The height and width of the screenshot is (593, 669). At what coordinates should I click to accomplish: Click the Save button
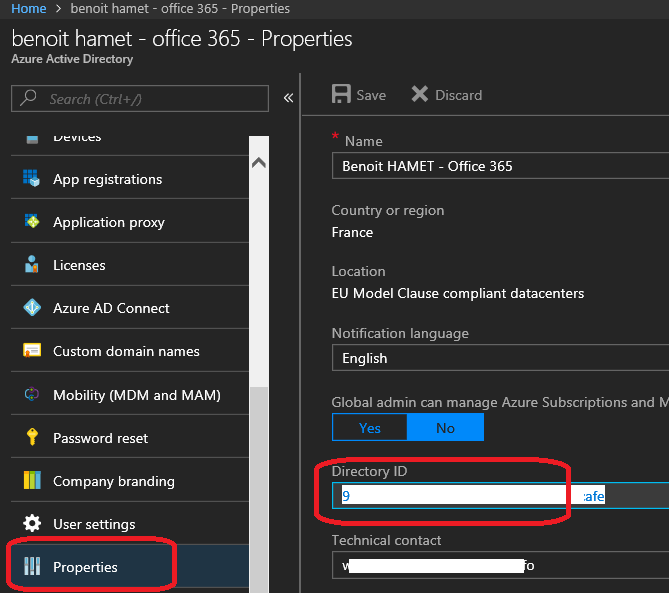pos(359,95)
